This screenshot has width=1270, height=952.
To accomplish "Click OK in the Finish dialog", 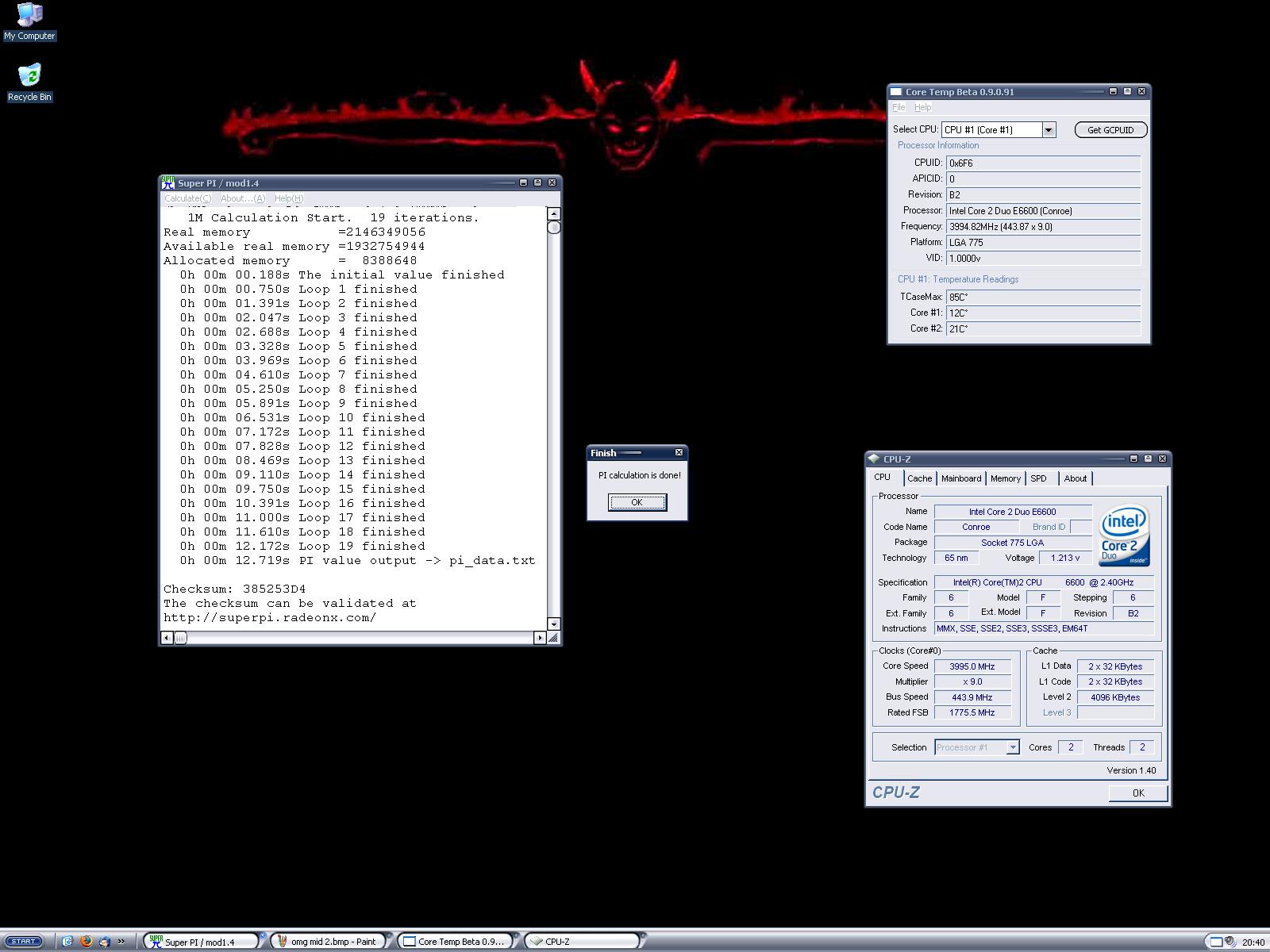I will [x=637, y=502].
